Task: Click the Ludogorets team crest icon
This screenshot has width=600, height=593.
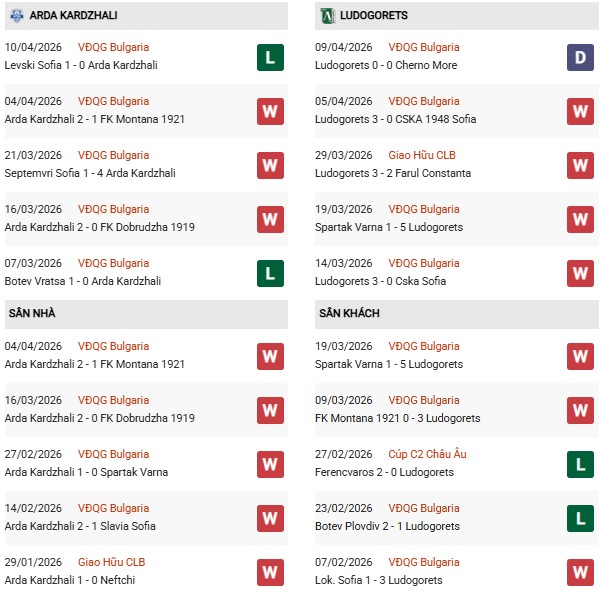Action: point(327,16)
